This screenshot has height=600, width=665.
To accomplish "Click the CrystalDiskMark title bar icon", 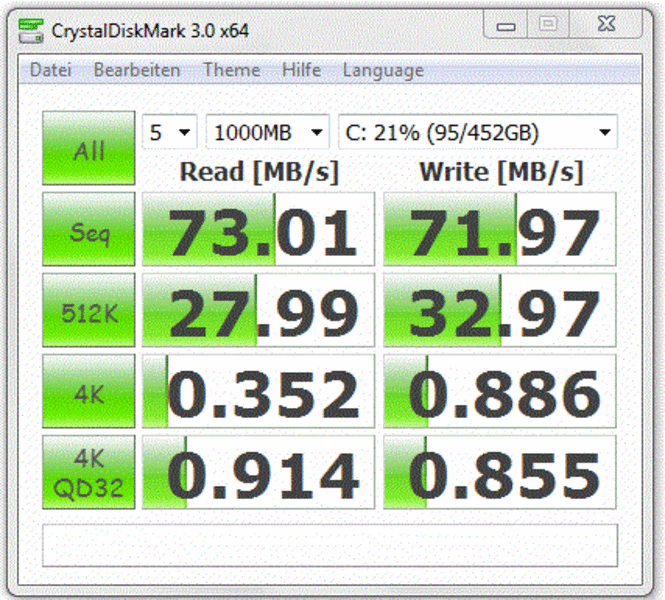I will 35,30.
